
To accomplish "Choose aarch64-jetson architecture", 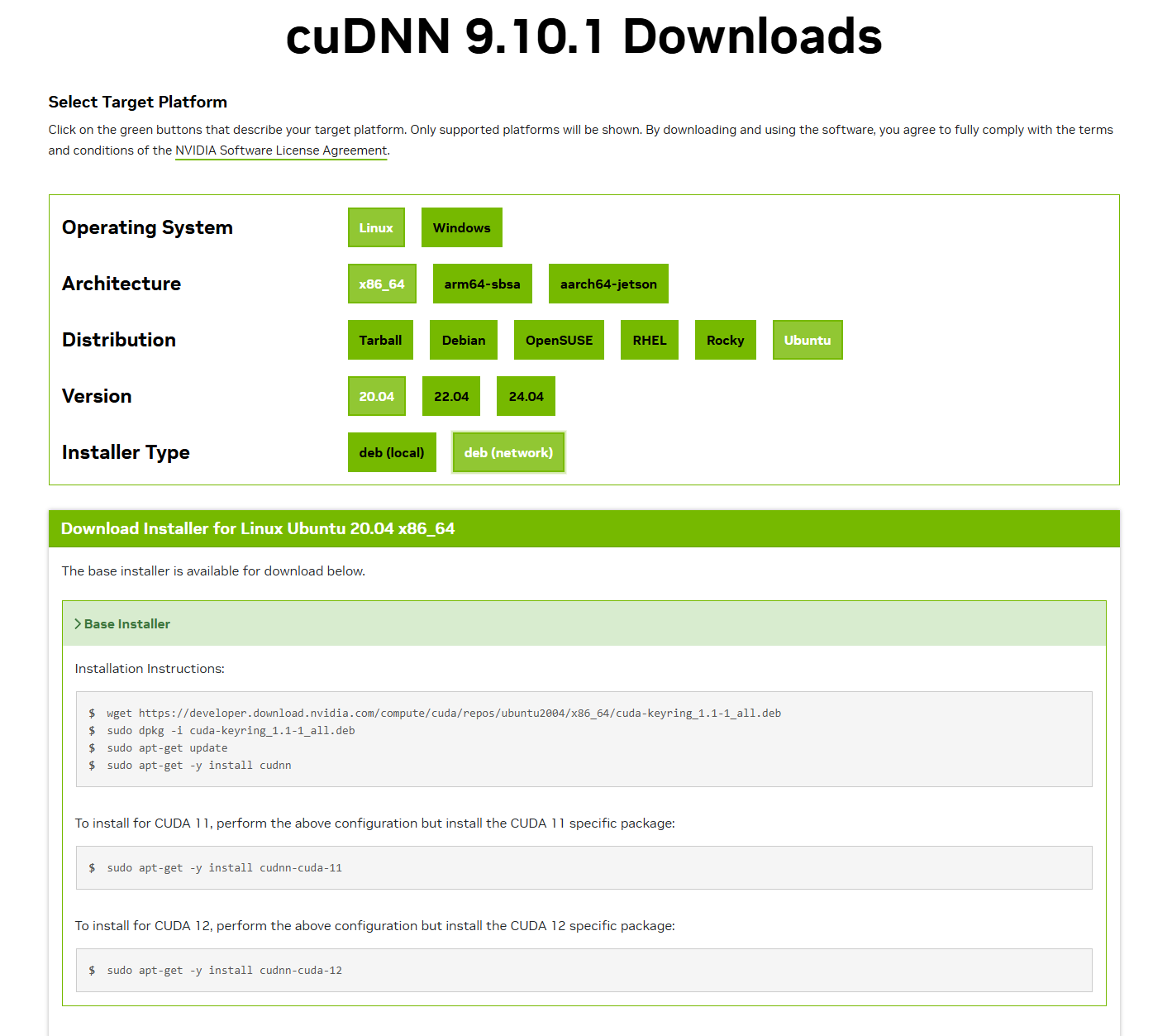I will tap(608, 284).
